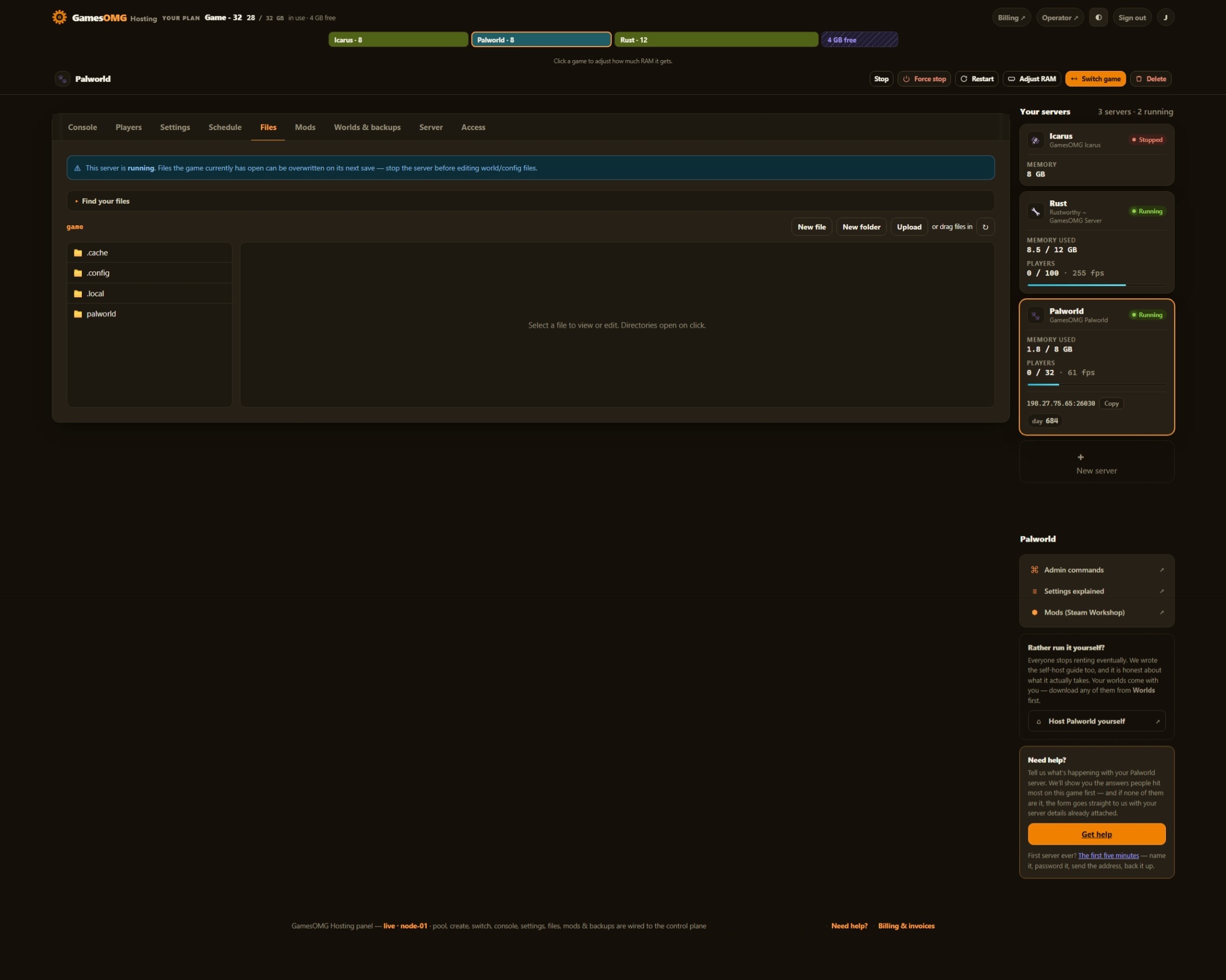Select the Palworld - 8 RAM bar
The width and height of the screenshot is (1226, 980).
(542, 40)
